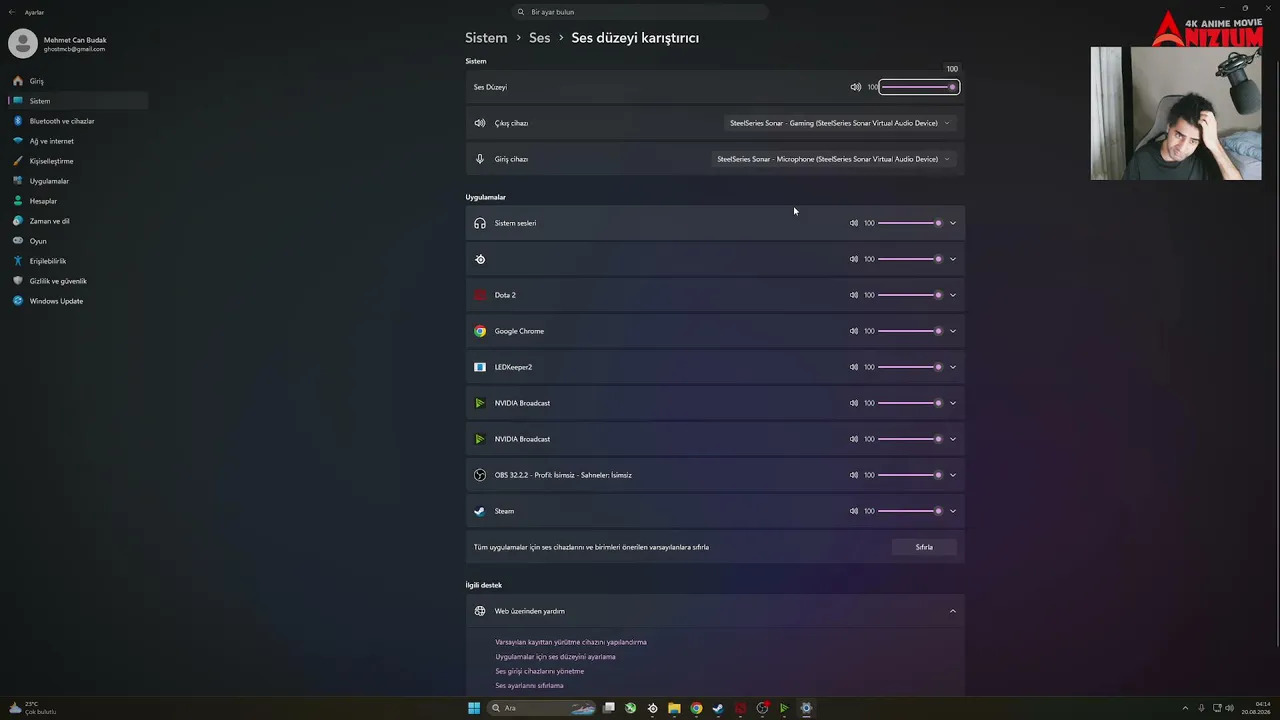Open Ses girişi cihazlarını yönetme link
Image resolution: width=1280 pixels, height=720 pixels.
click(539, 671)
